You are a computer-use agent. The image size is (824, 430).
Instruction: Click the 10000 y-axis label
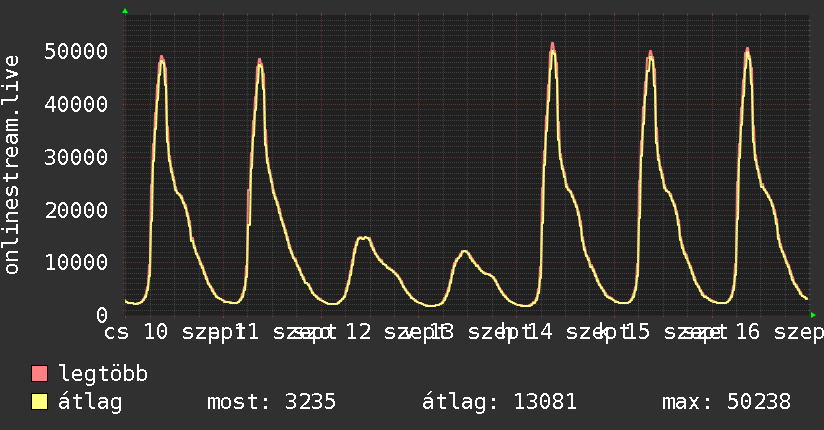(x=76, y=262)
